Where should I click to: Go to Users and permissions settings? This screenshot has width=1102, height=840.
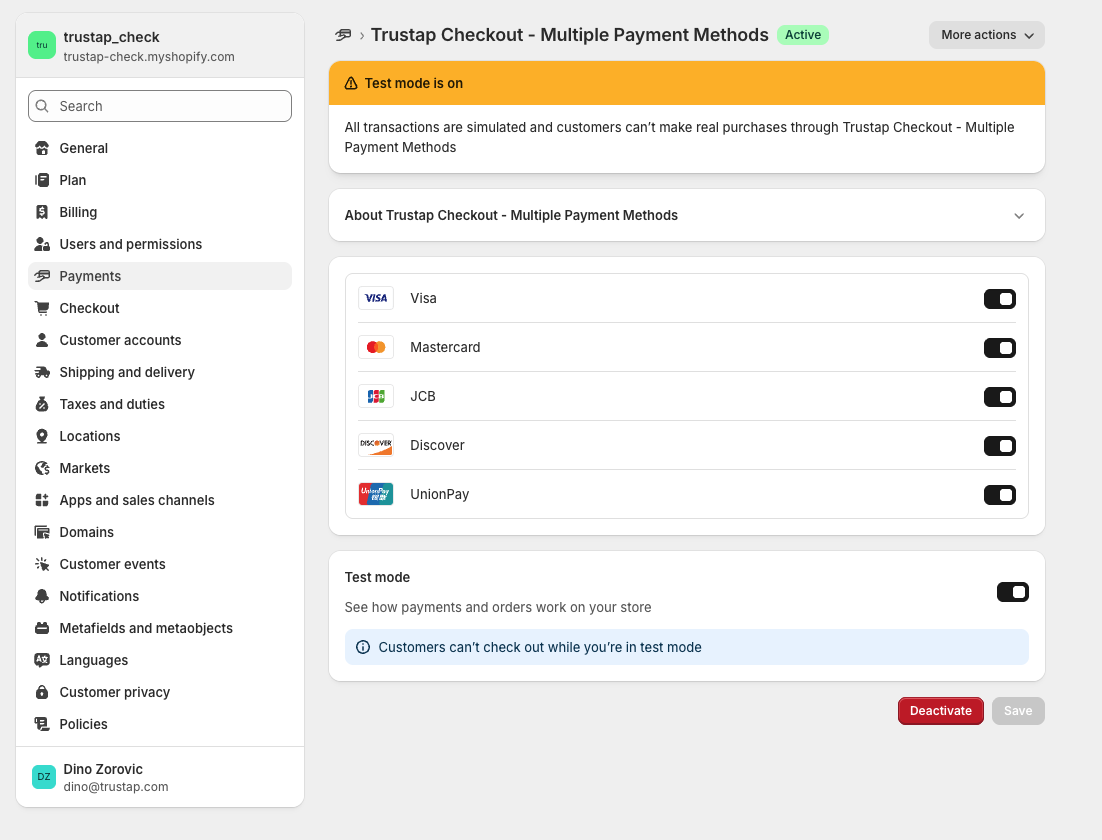click(130, 244)
